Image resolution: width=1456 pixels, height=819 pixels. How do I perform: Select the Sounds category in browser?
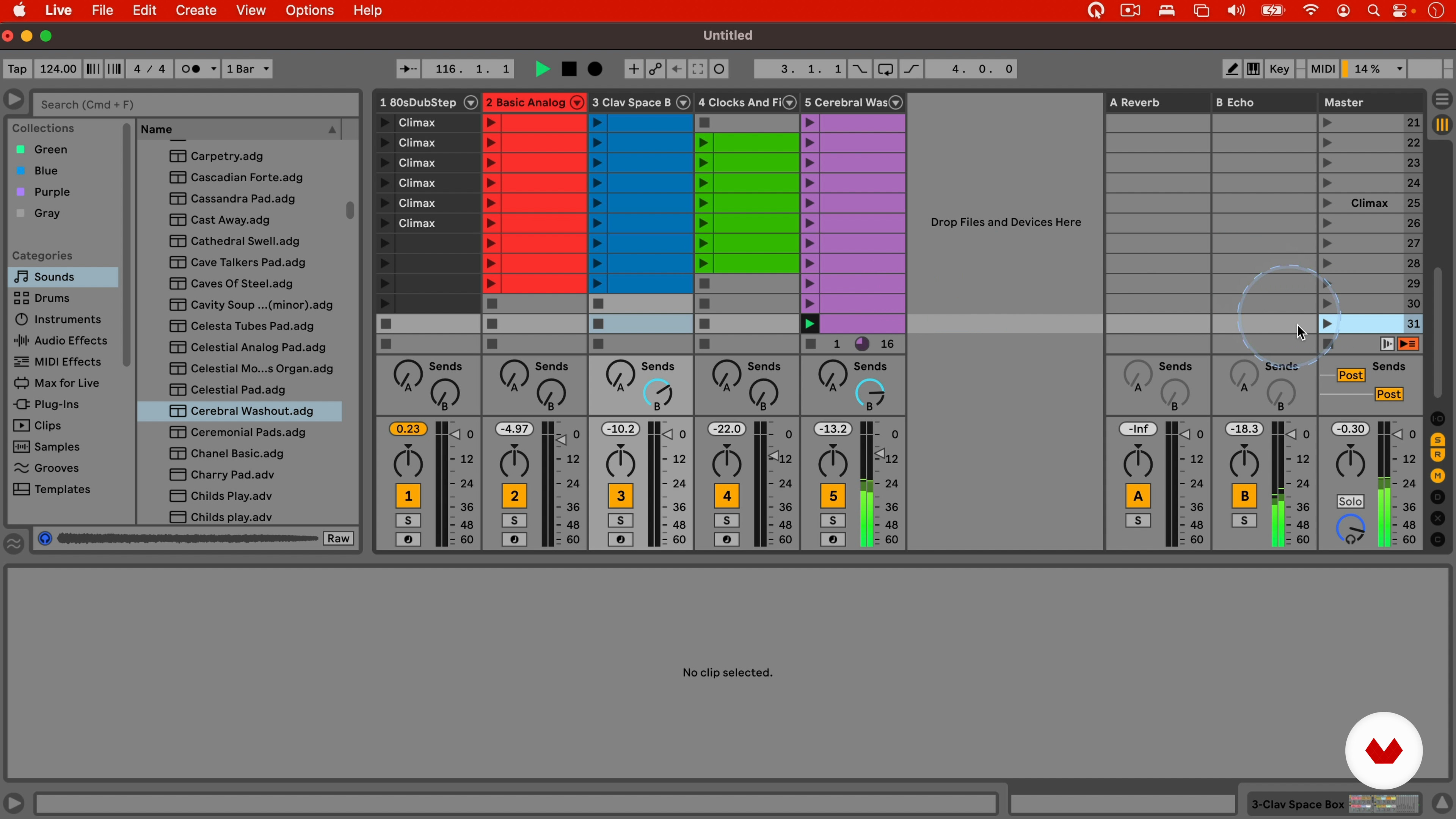coord(63,277)
